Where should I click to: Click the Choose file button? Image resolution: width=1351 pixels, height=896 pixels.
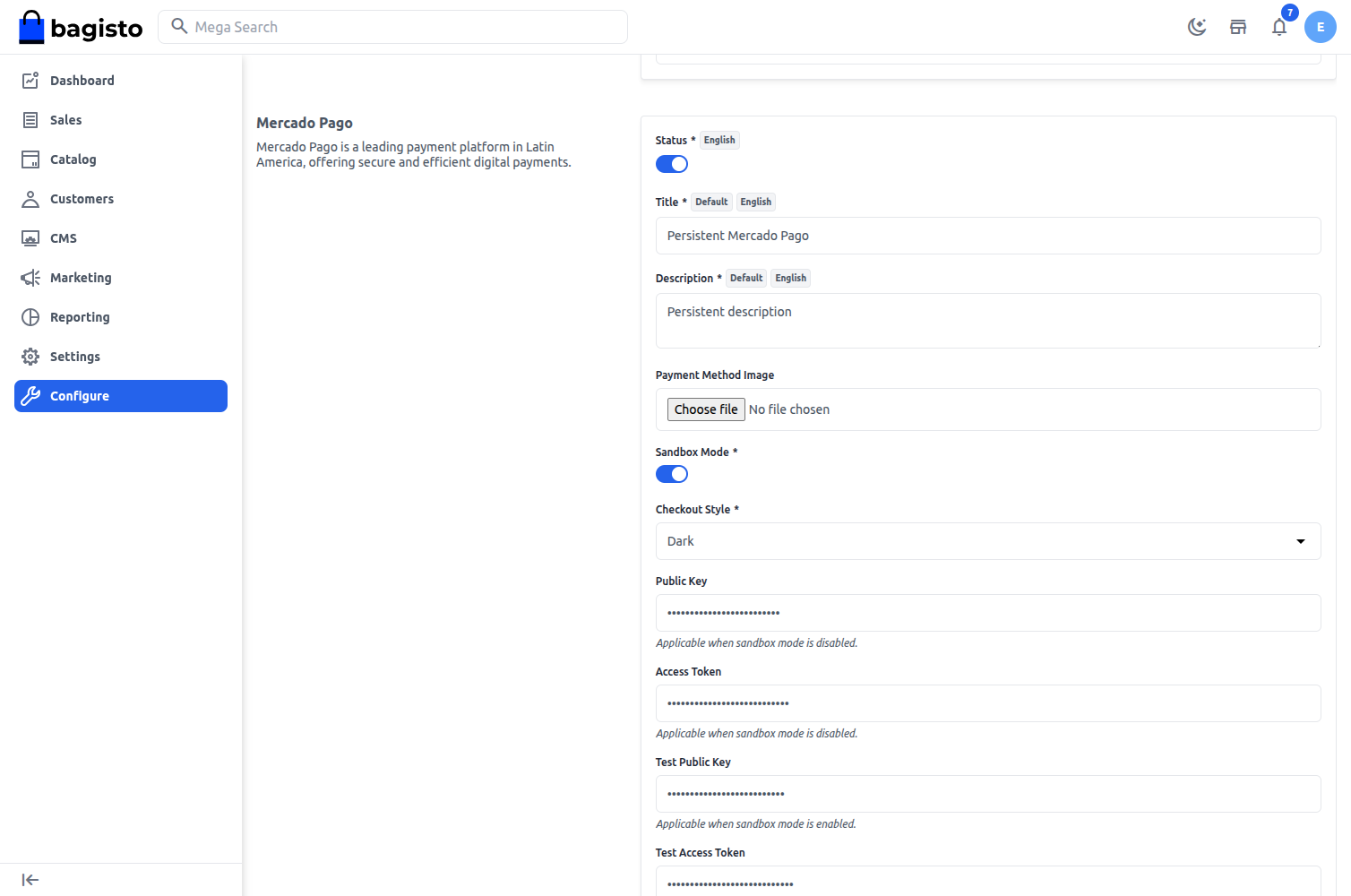(706, 409)
